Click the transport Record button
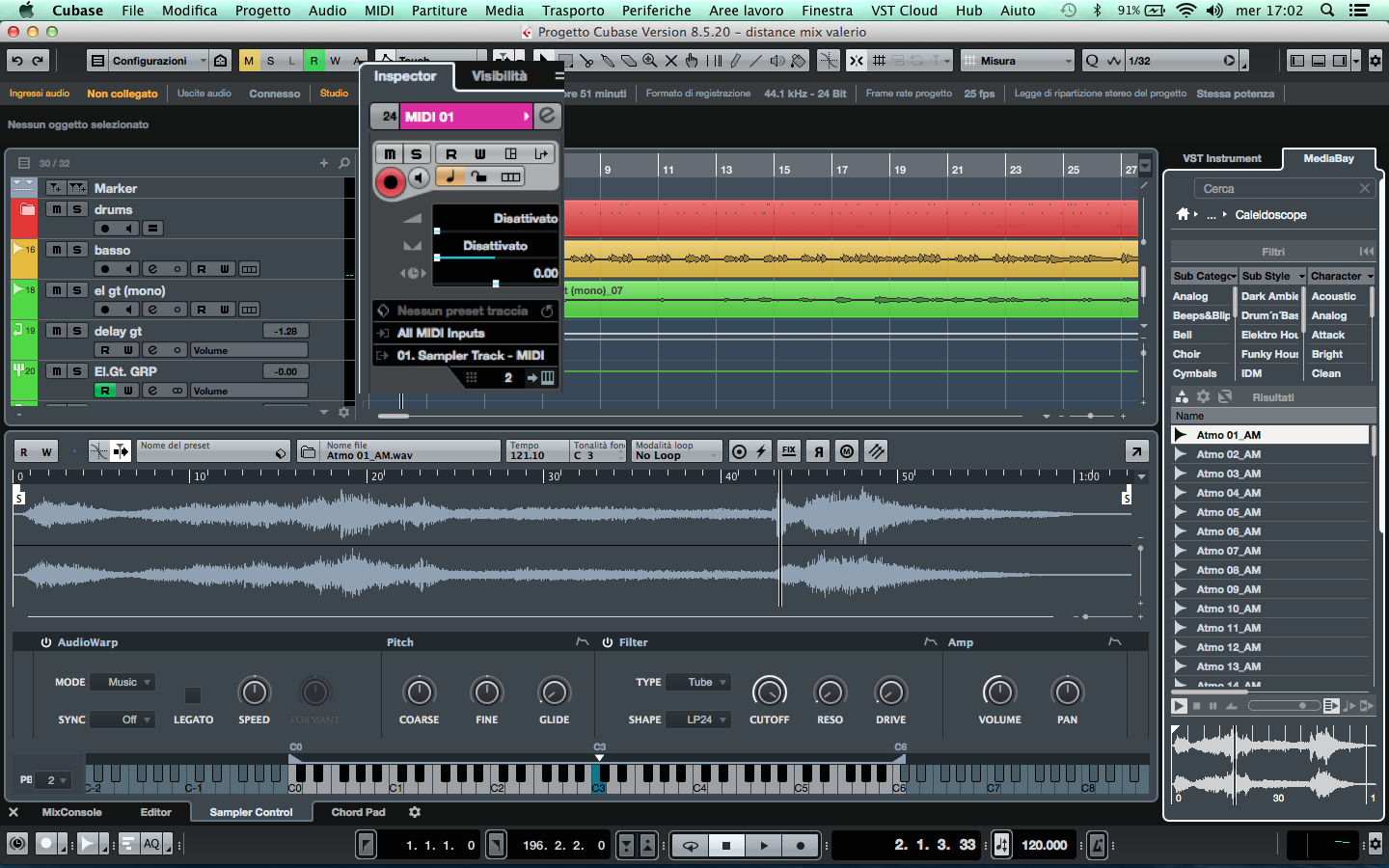Image resolution: width=1389 pixels, height=868 pixels. (800, 846)
